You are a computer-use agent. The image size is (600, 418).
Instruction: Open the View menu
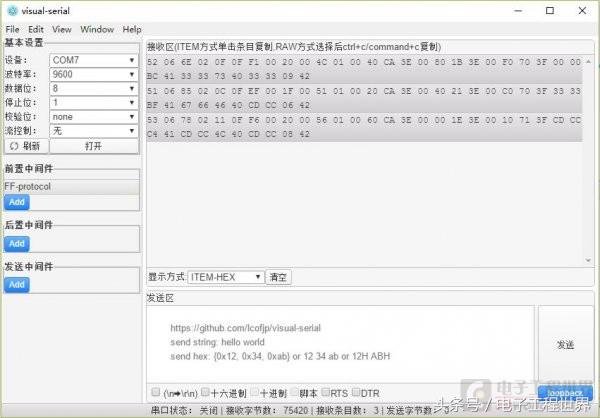coord(62,29)
